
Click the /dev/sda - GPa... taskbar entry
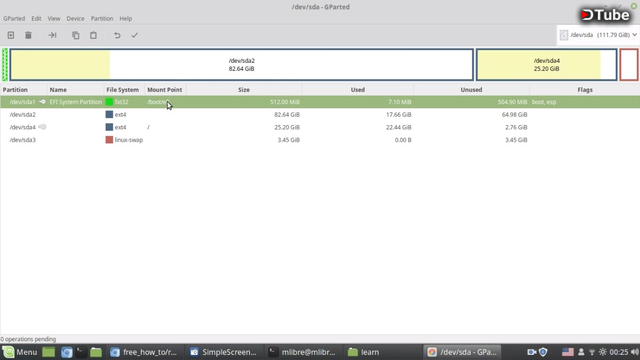pyautogui.click(x=462, y=352)
